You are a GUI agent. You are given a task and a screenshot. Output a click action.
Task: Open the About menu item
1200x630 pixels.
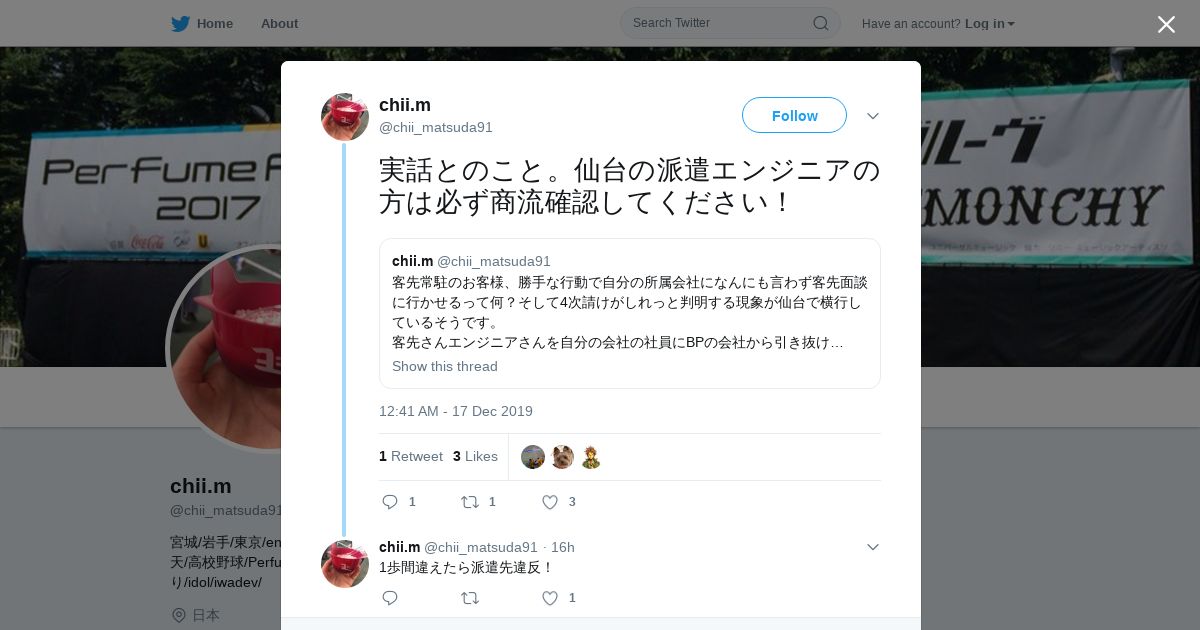click(x=279, y=24)
